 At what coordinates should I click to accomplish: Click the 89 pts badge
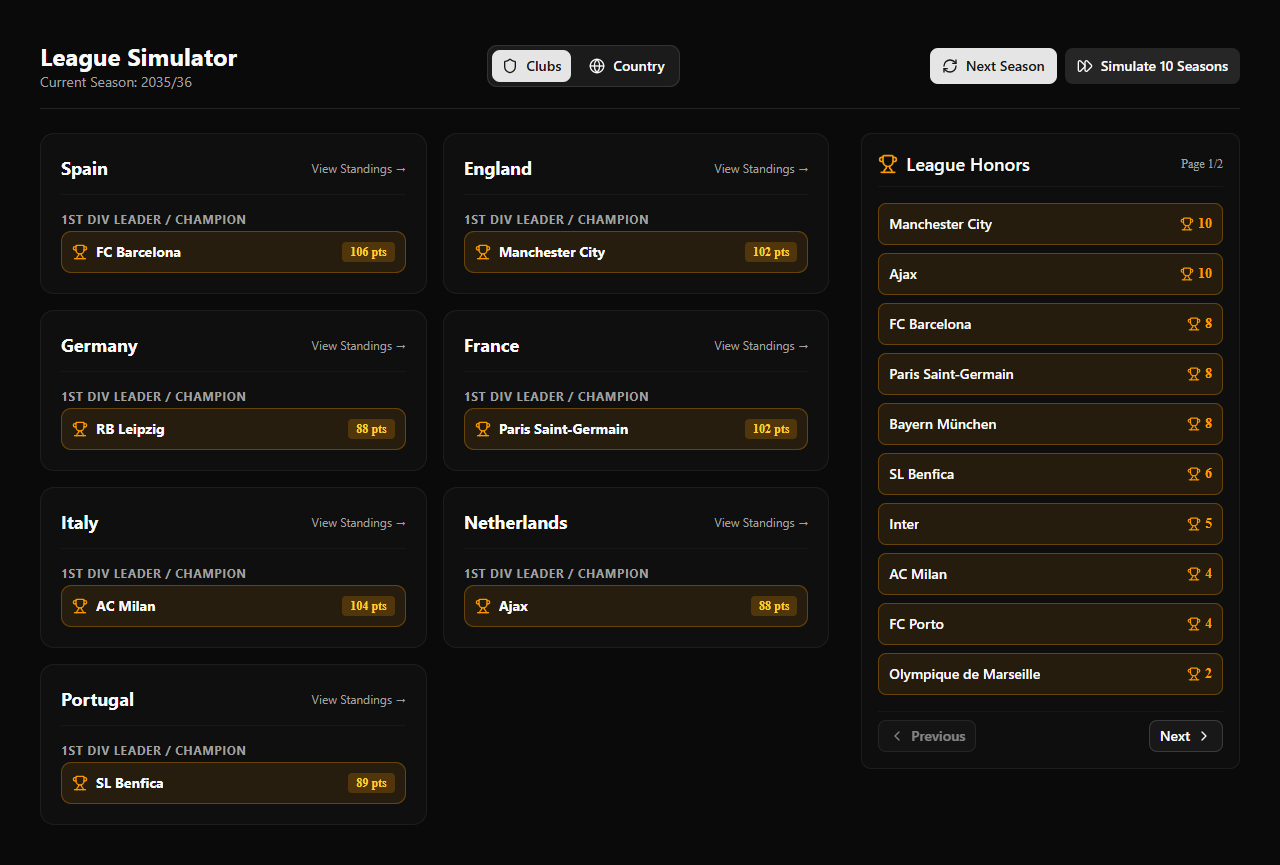371,783
